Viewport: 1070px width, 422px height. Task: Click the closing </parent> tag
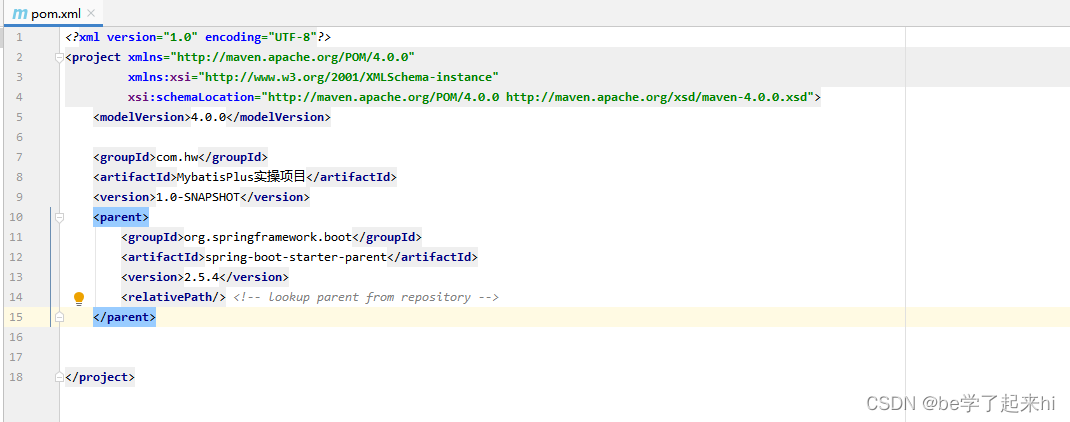(125, 317)
